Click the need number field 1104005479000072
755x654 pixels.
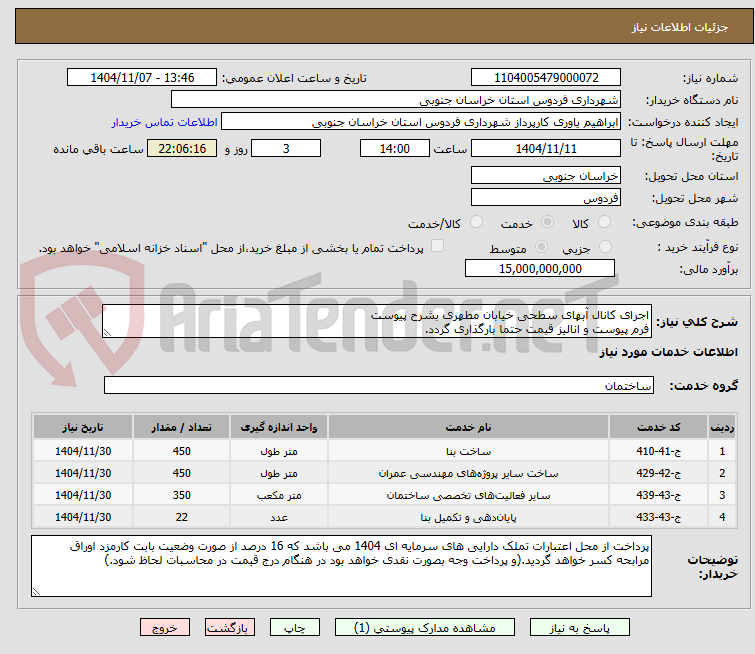[x=546, y=78]
